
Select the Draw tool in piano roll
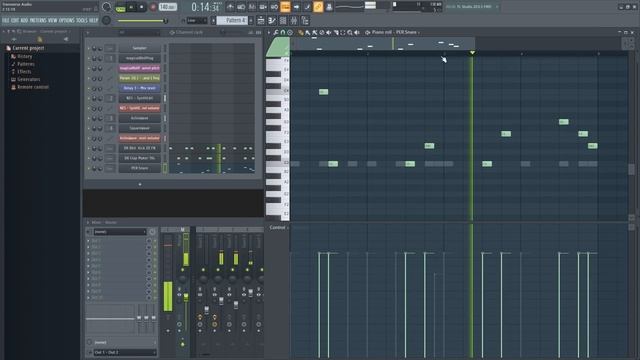(300, 32)
